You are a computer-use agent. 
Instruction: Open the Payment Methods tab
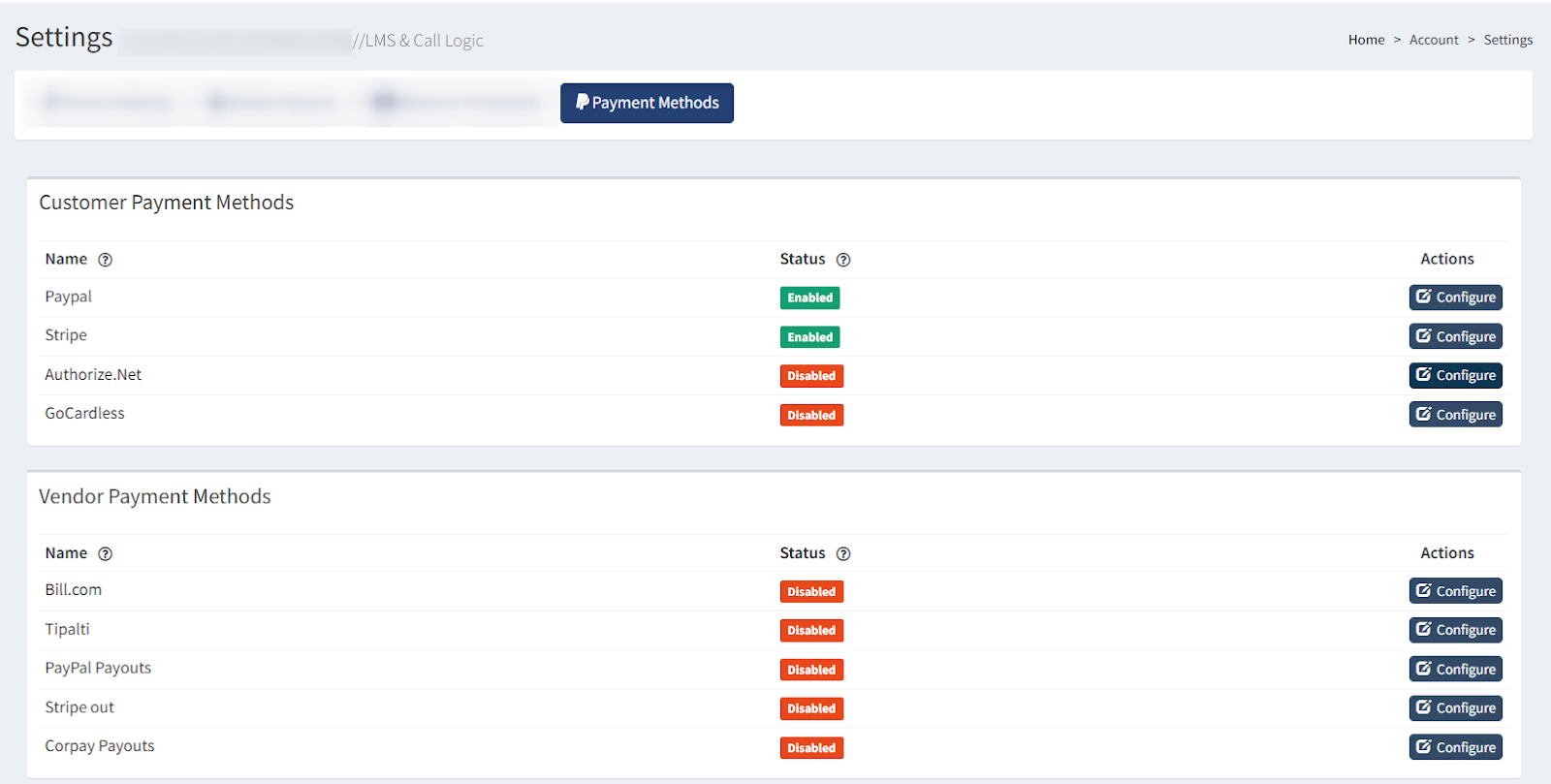(x=647, y=103)
